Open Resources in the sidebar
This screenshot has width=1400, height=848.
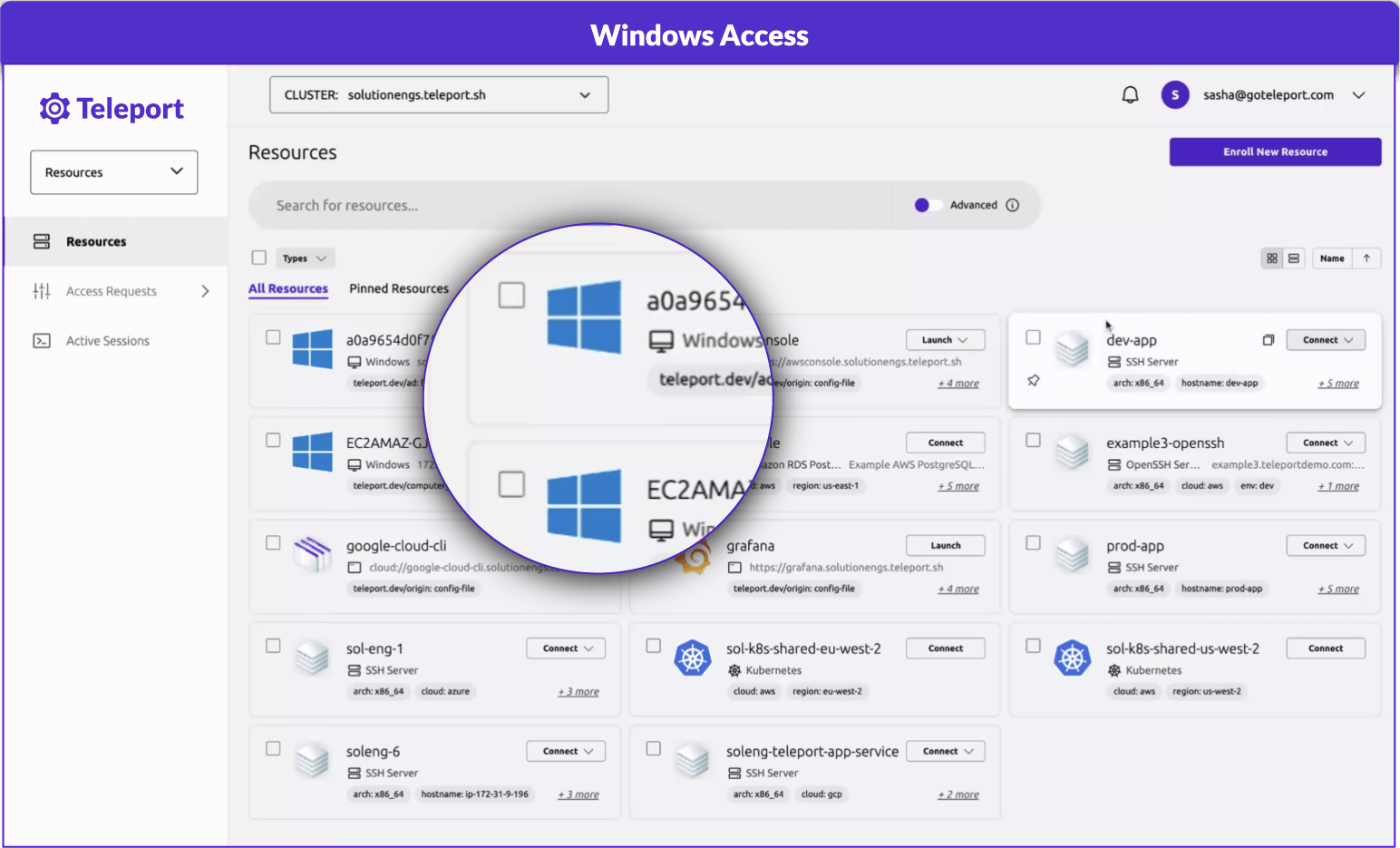click(115, 241)
